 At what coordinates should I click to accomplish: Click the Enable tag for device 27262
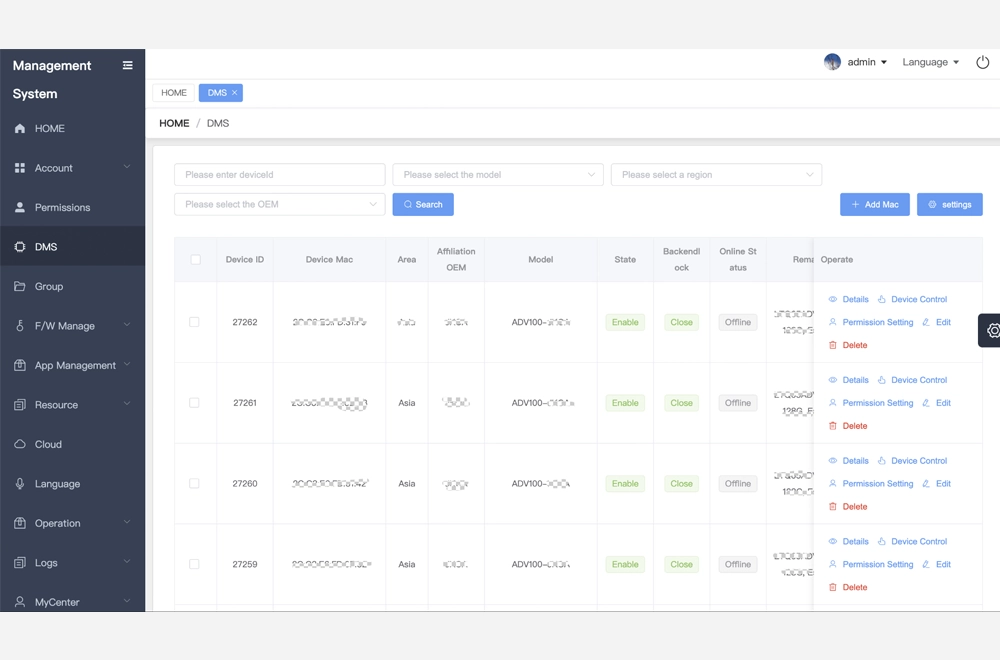(625, 322)
